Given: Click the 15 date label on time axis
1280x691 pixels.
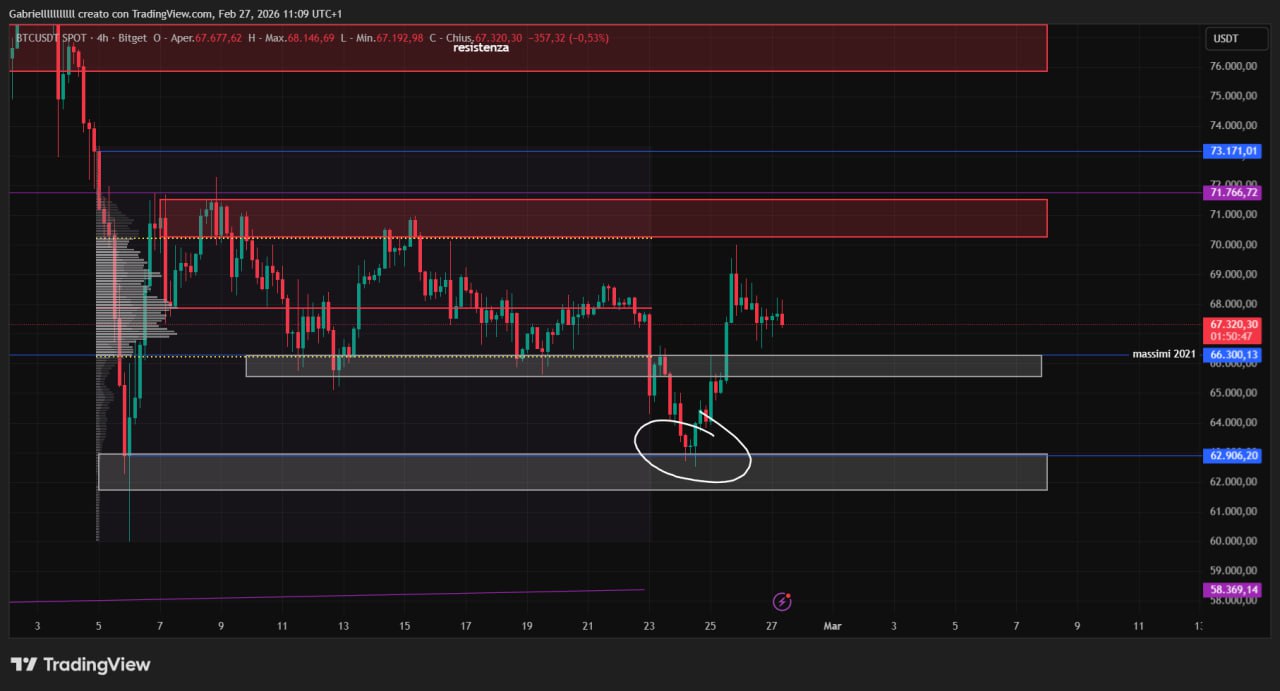Looking at the screenshot, I should click(404, 626).
